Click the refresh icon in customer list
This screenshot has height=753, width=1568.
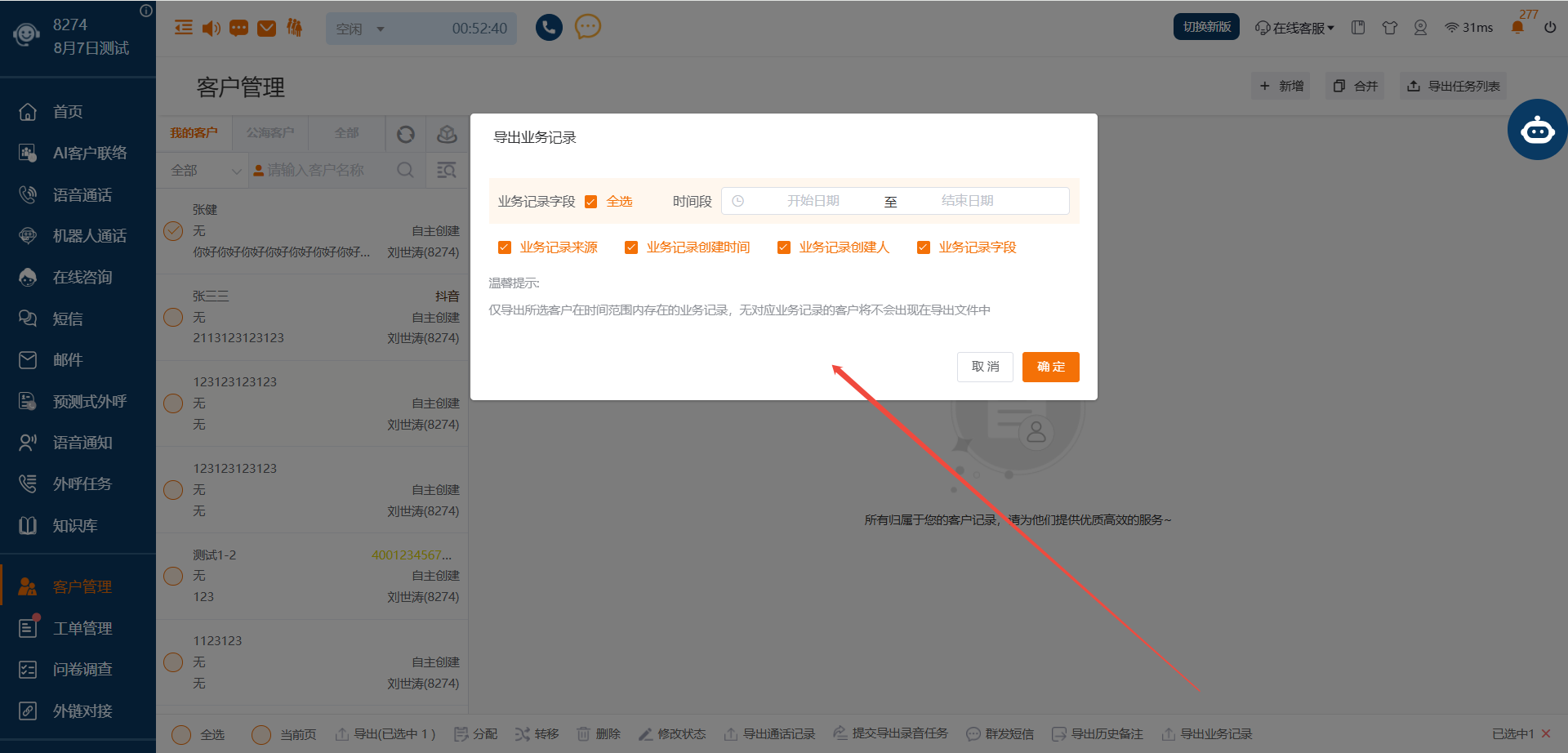[406, 134]
